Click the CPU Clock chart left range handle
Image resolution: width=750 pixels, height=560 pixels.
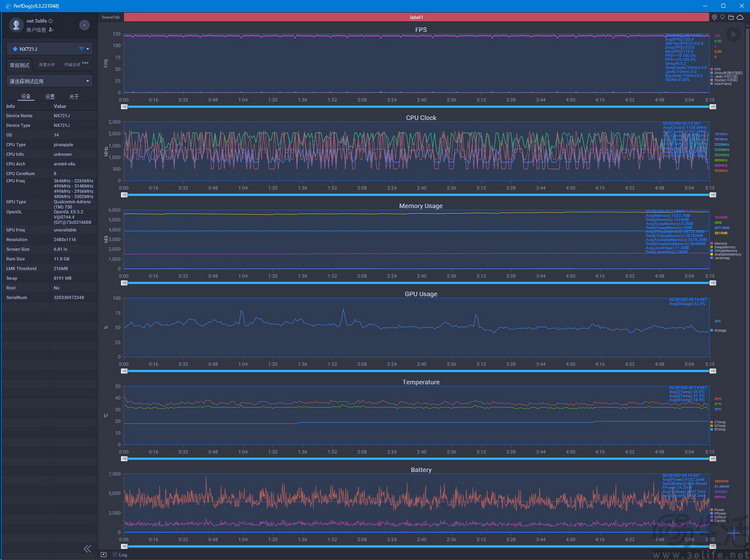[x=124, y=195]
